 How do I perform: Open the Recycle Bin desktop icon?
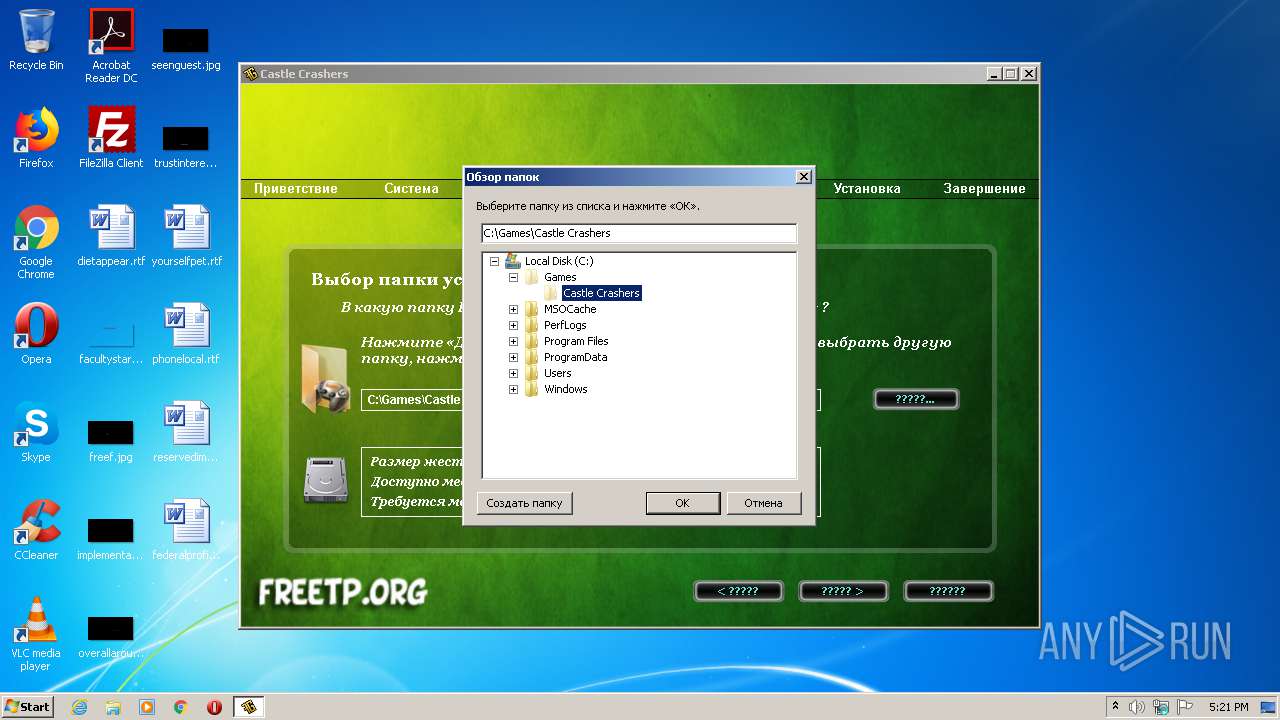[x=36, y=40]
